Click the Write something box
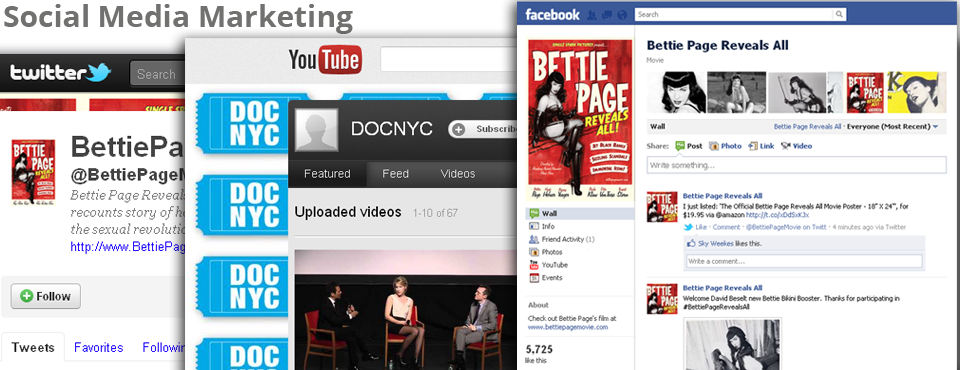The width and height of the screenshot is (960, 370). coord(797,165)
